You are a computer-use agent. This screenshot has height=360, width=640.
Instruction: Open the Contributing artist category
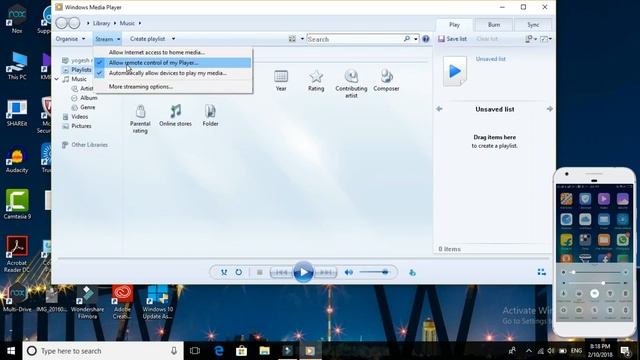pos(351,84)
